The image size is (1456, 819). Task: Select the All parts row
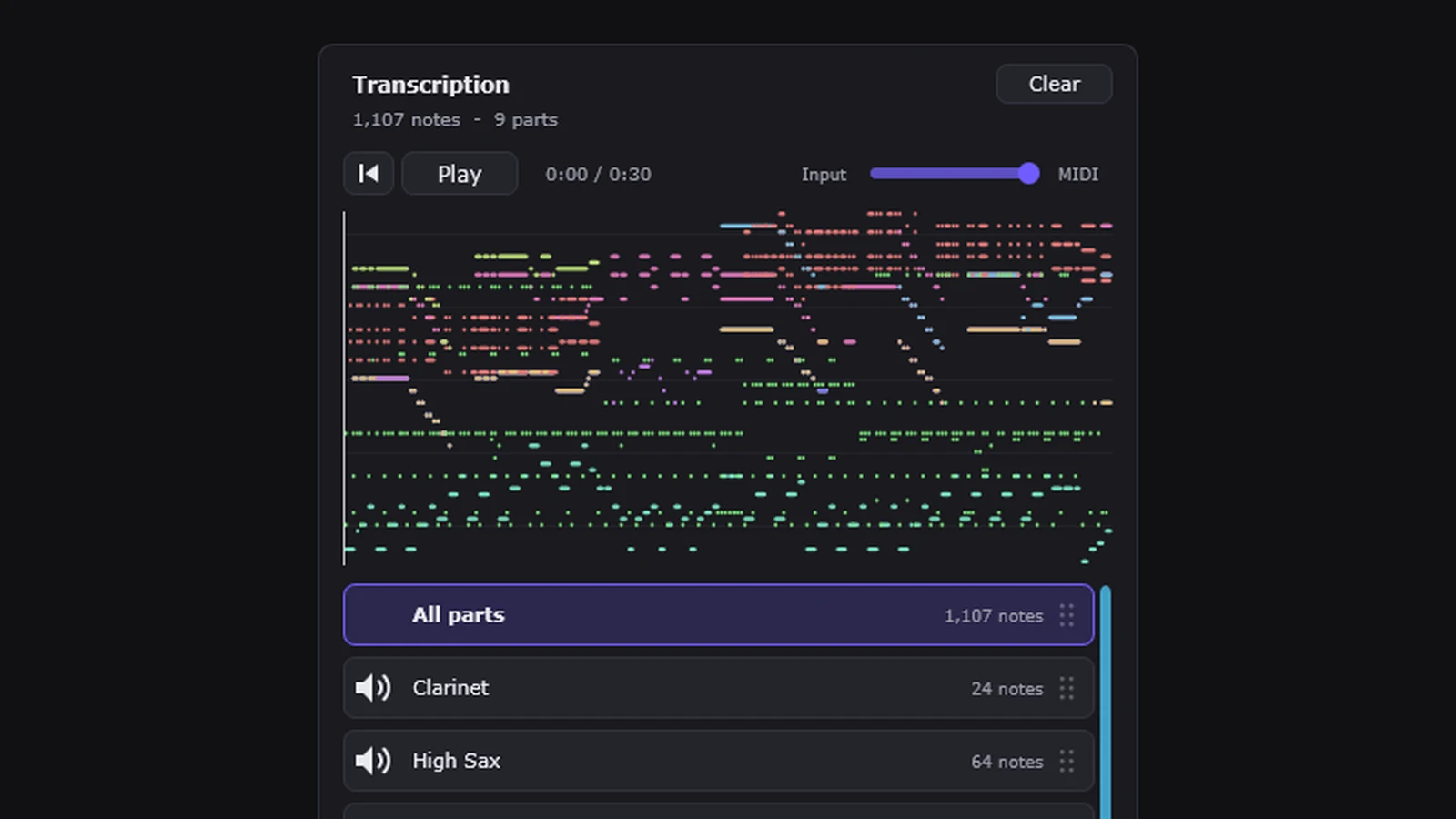(x=719, y=615)
